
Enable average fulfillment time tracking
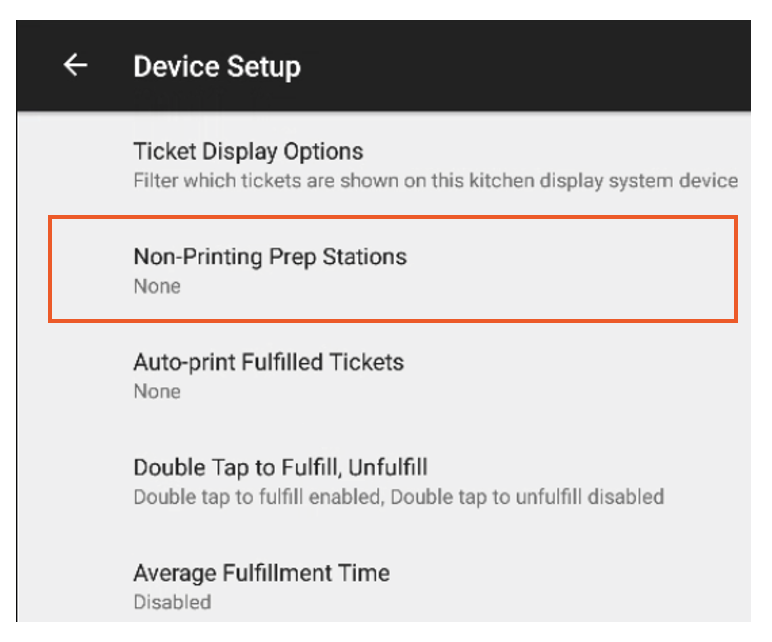pyautogui.click(x=400, y=587)
